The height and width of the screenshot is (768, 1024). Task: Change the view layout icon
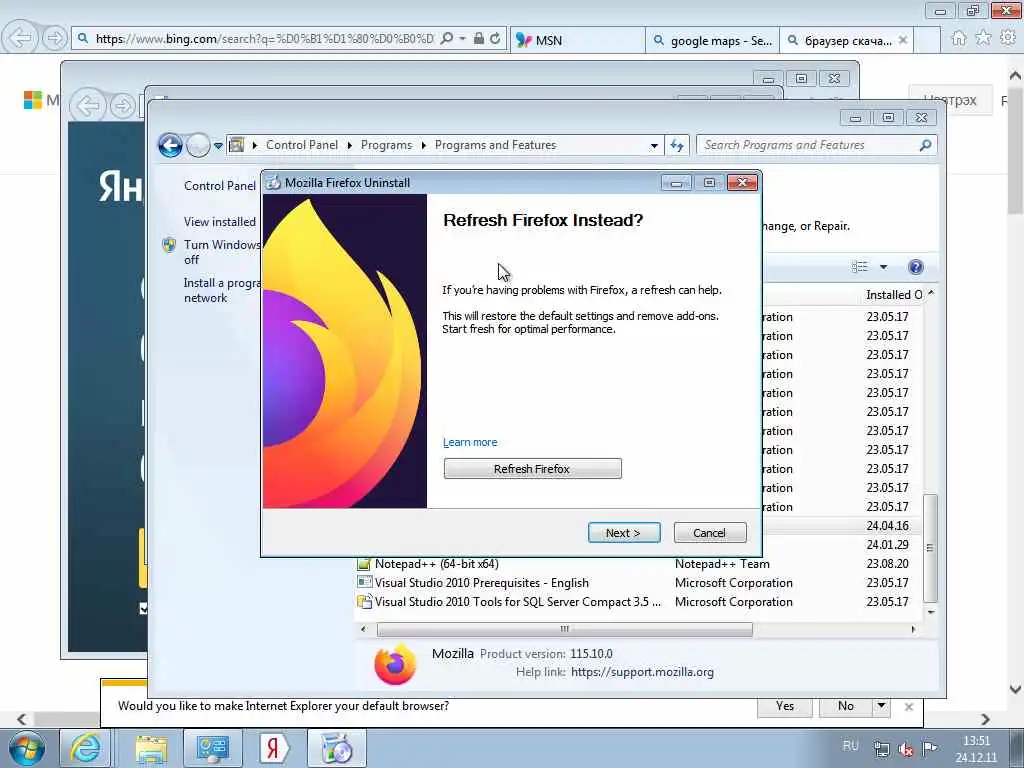point(860,266)
